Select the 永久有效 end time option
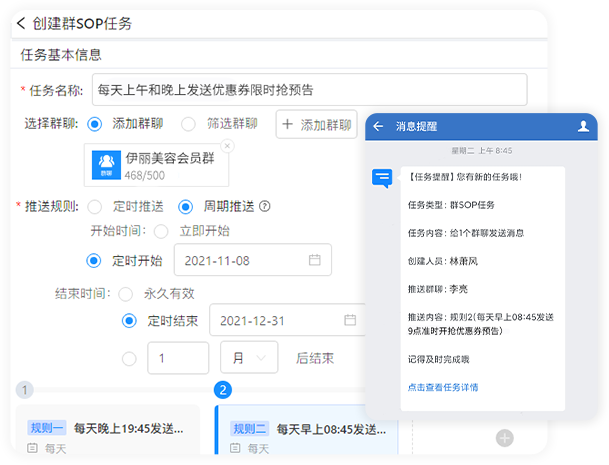This screenshot has width=609, height=465. pyautogui.click(x=126, y=294)
